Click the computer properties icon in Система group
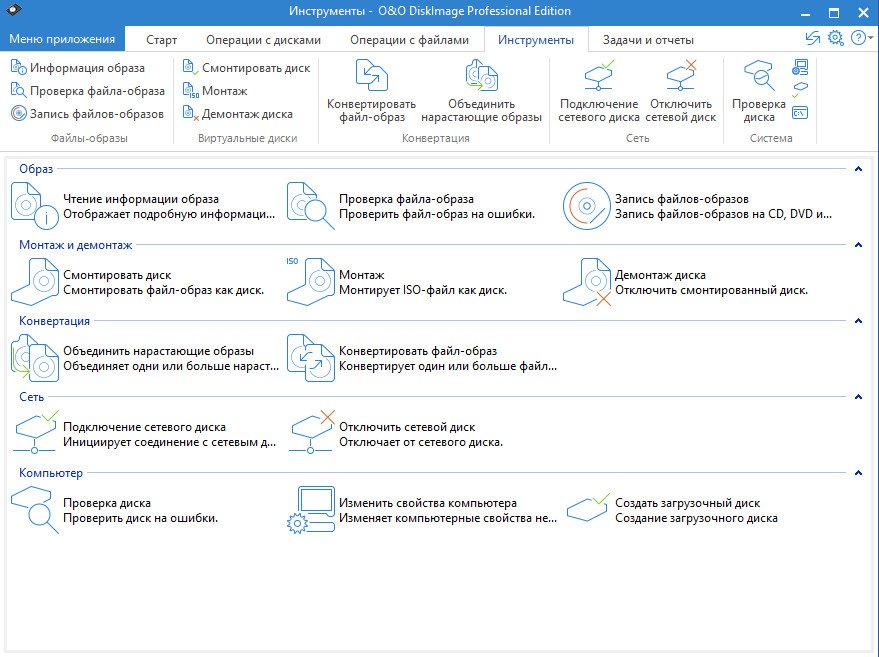Image resolution: width=879 pixels, height=657 pixels. coord(800,68)
